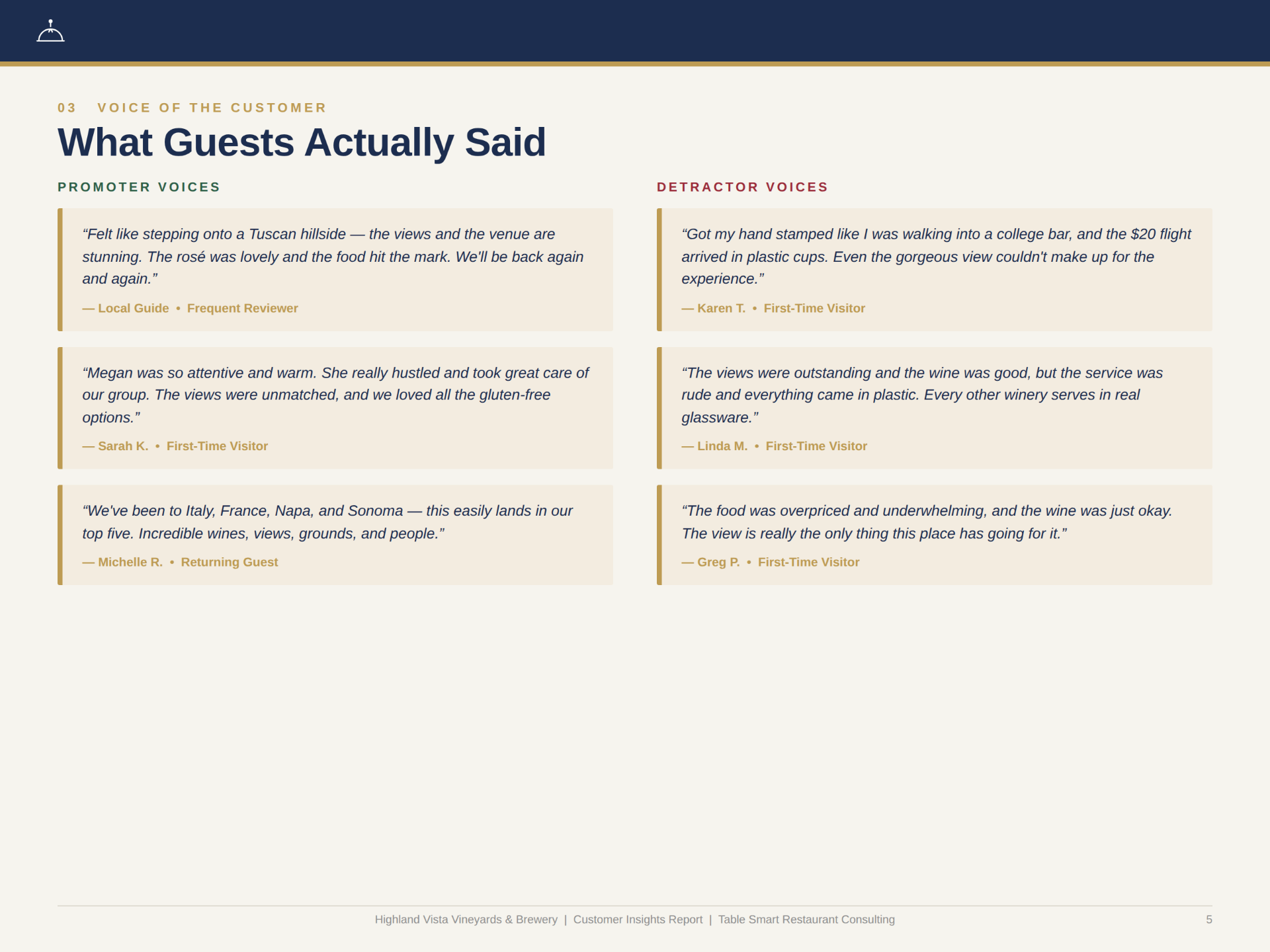1270x952 pixels.
Task: Select the "service was rude" plastic quote
Action: coord(922,395)
